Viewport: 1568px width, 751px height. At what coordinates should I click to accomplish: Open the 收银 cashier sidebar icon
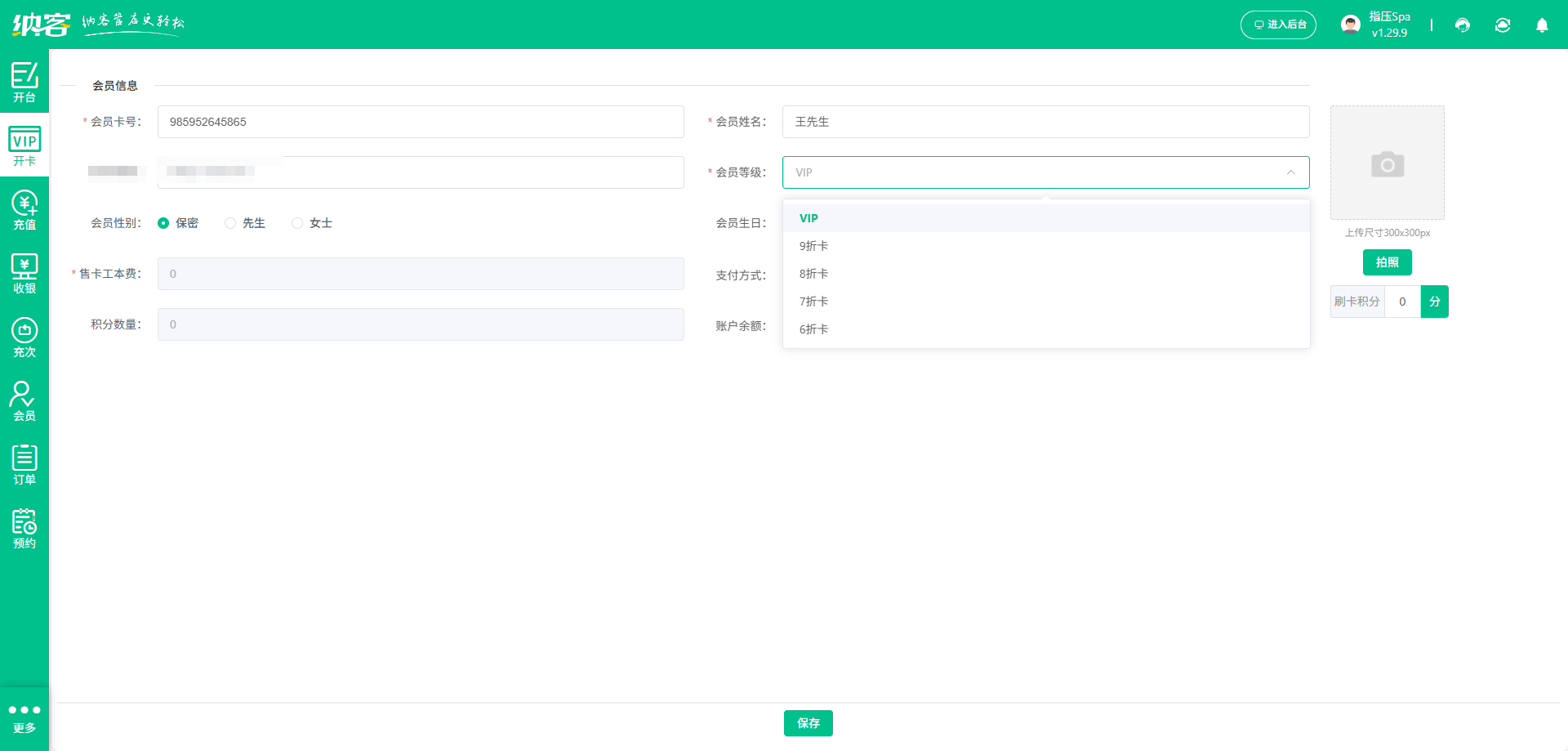click(24, 274)
